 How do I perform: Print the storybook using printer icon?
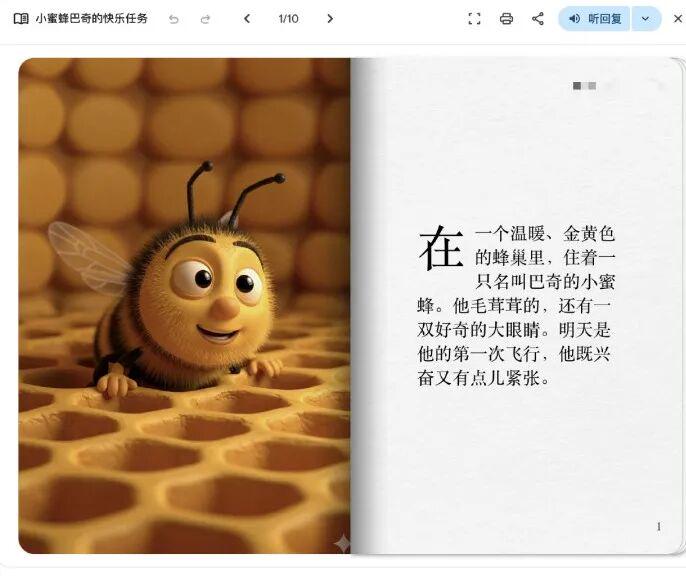(506, 19)
